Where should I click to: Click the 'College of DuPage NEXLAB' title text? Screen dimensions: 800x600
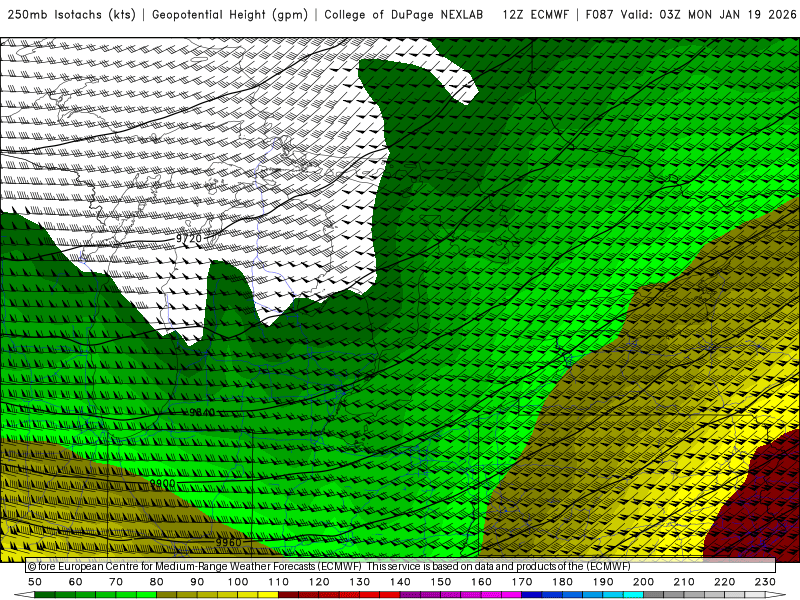[404, 15]
